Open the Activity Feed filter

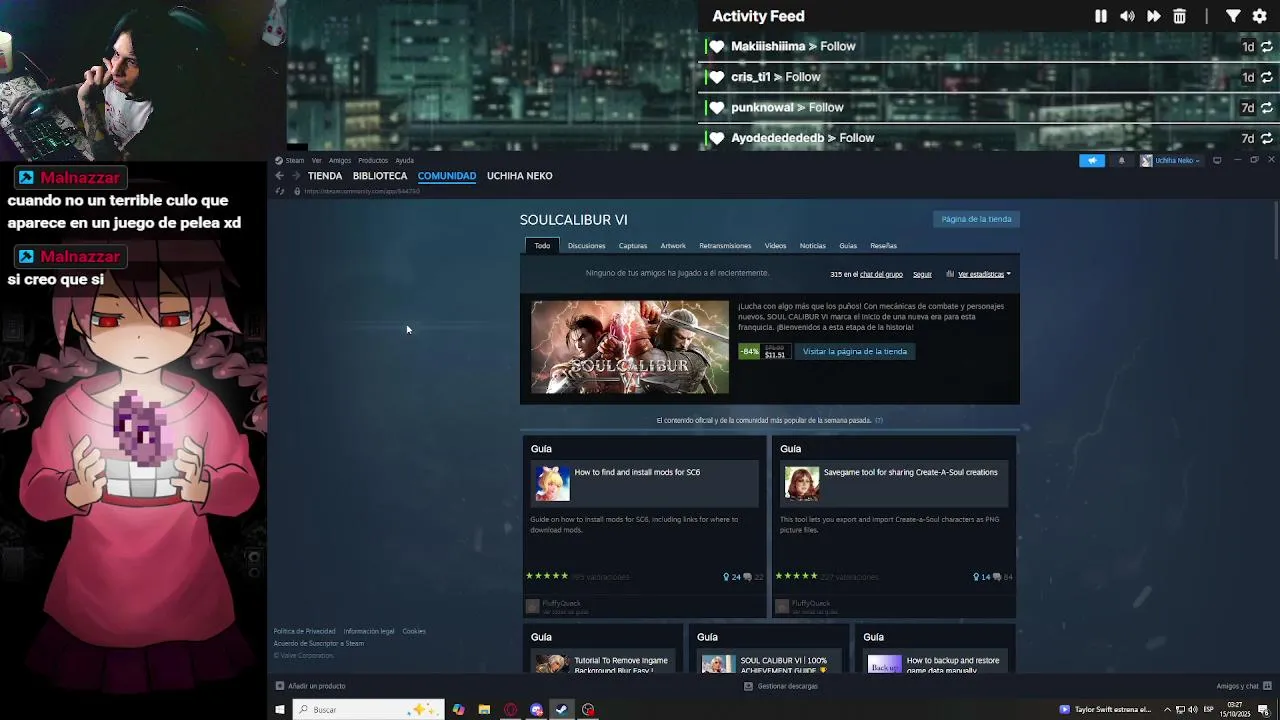click(x=1233, y=16)
